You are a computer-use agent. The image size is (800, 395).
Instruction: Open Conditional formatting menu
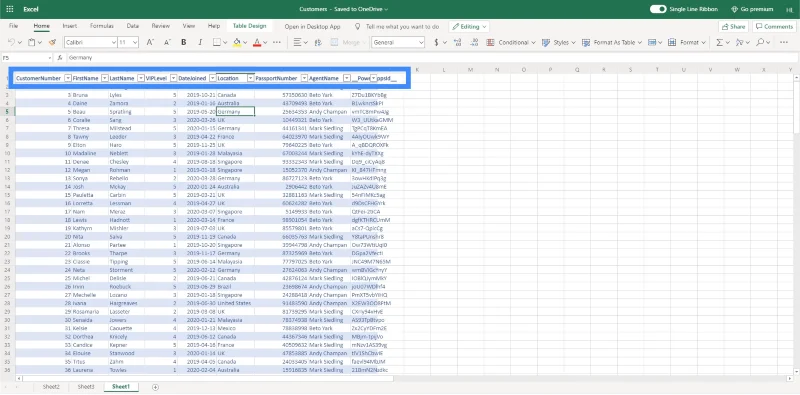point(511,42)
